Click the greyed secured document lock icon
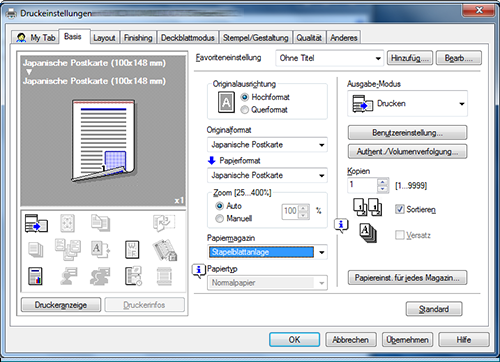Viewport: 500px width, 362px height. coord(165,250)
